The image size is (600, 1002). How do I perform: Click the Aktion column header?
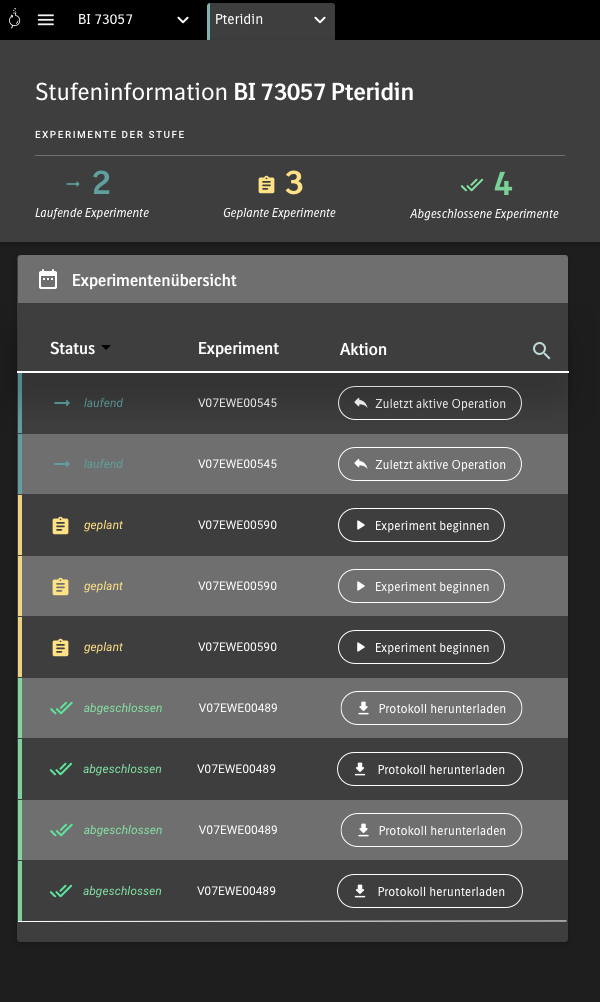point(363,349)
